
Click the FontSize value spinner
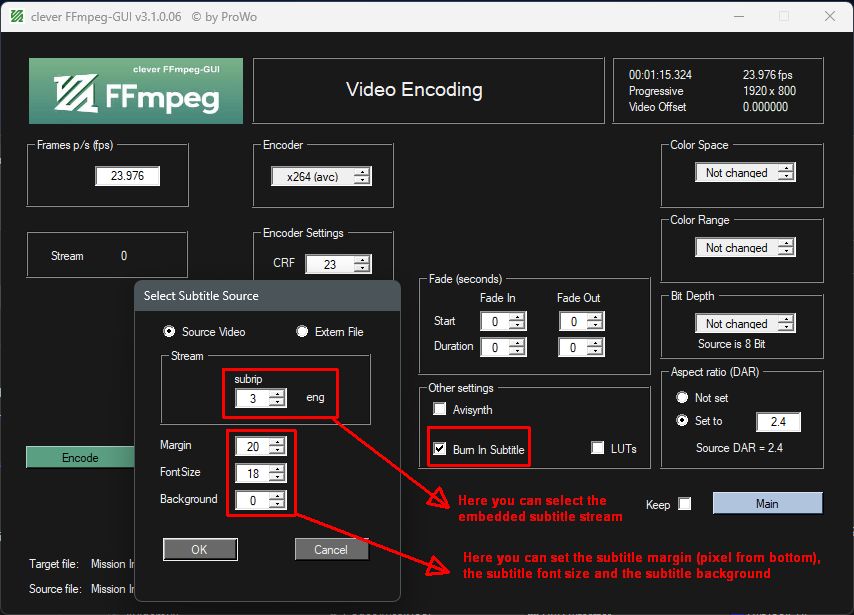coord(261,473)
